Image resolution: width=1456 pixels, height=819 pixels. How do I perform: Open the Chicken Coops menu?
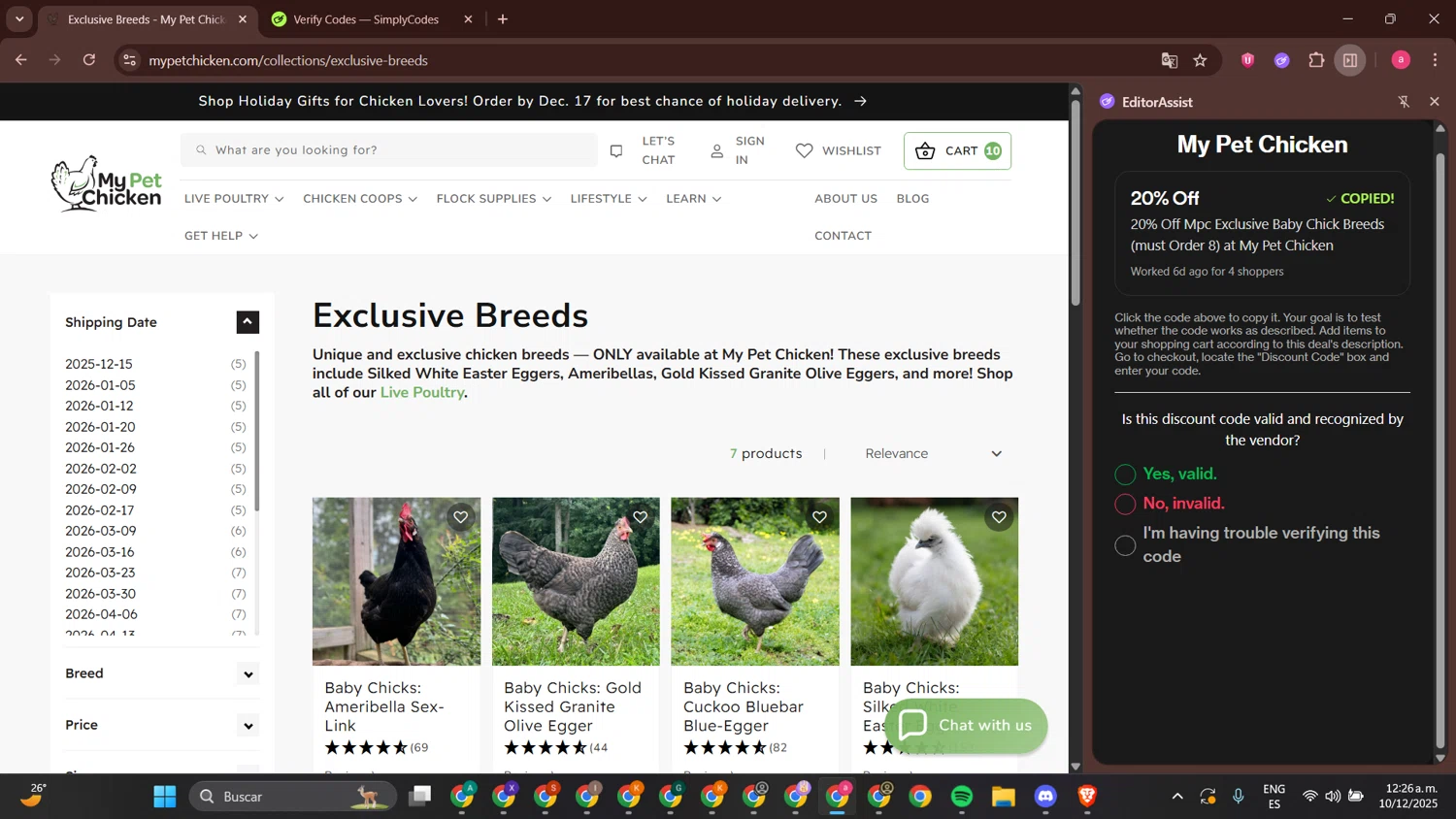pyautogui.click(x=360, y=199)
